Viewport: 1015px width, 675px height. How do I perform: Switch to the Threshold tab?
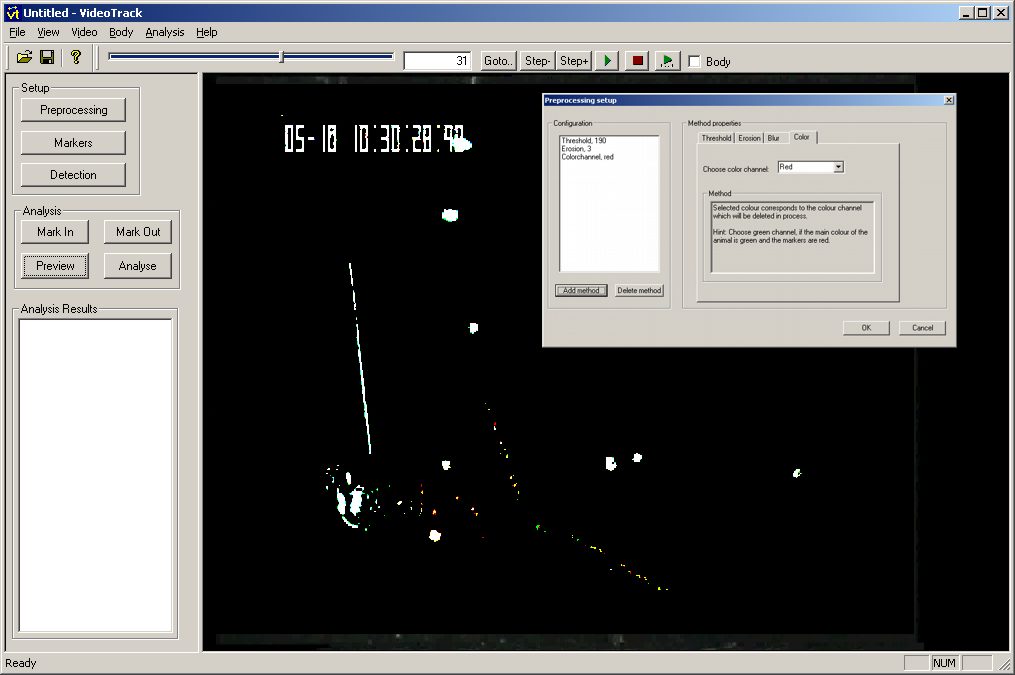(x=716, y=138)
